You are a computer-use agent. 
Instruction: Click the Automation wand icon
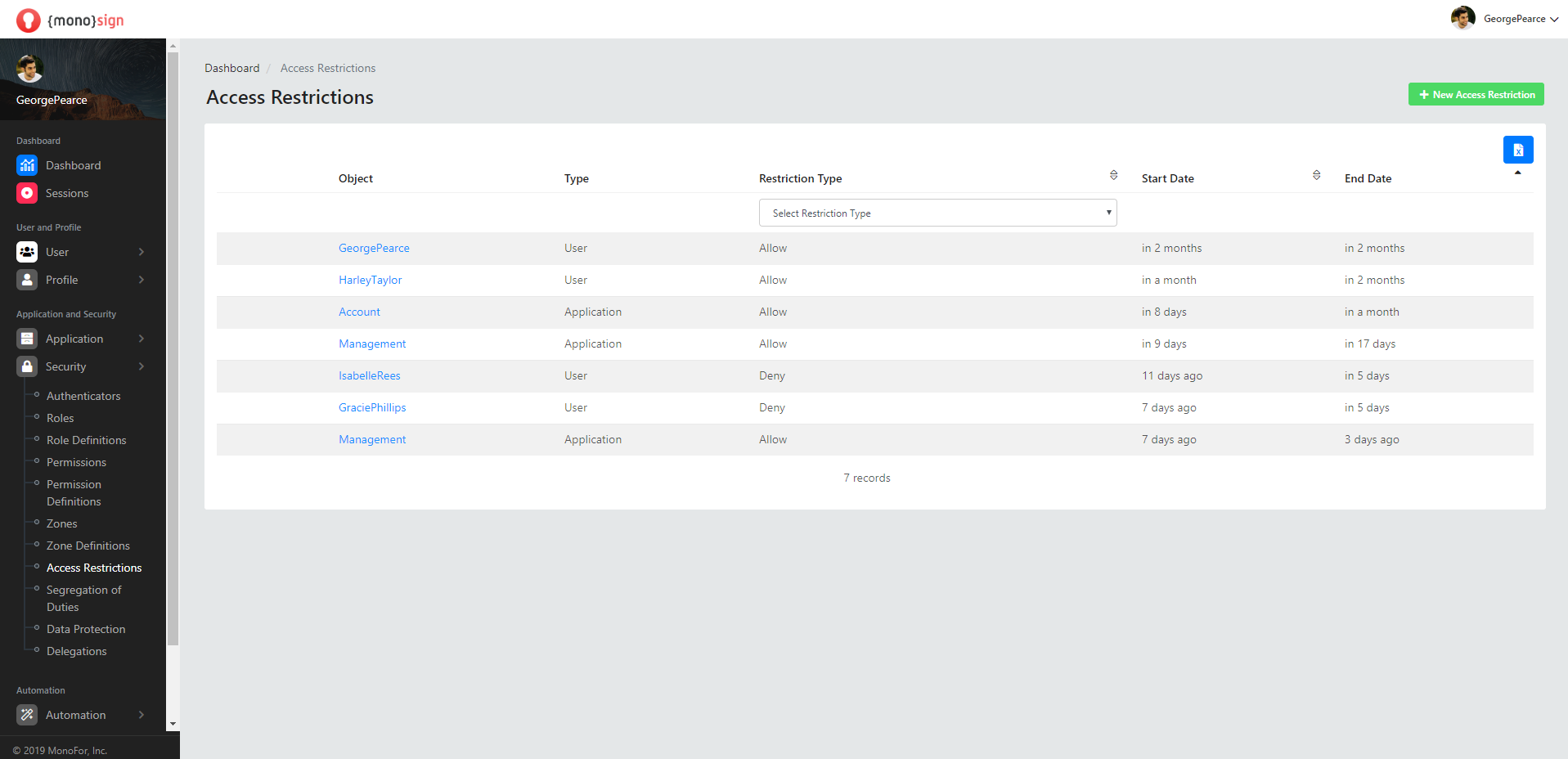coord(27,715)
